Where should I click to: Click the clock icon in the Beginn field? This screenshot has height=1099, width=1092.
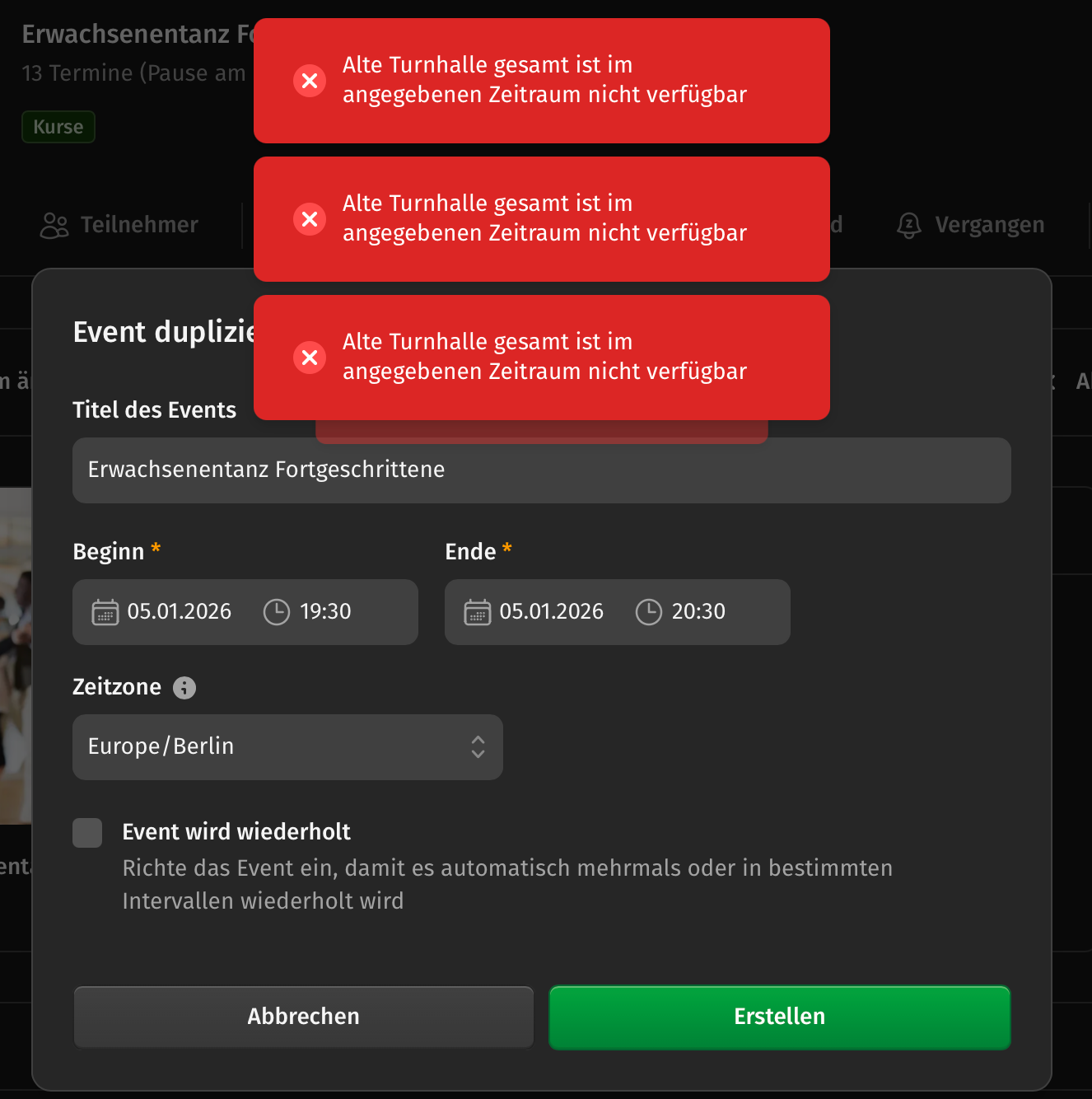[x=277, y=612]
